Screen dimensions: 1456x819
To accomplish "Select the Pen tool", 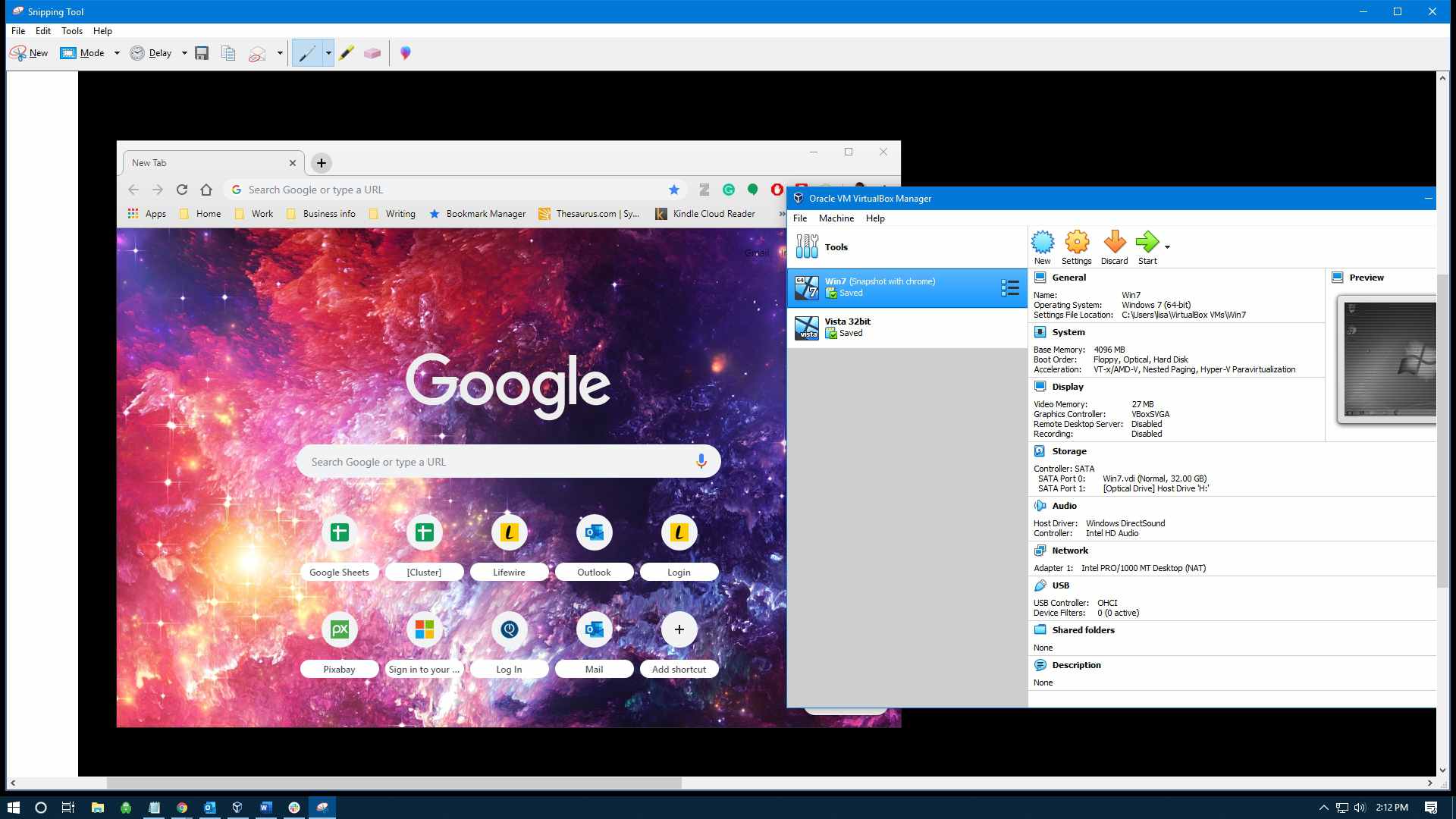I will (307, 53).
